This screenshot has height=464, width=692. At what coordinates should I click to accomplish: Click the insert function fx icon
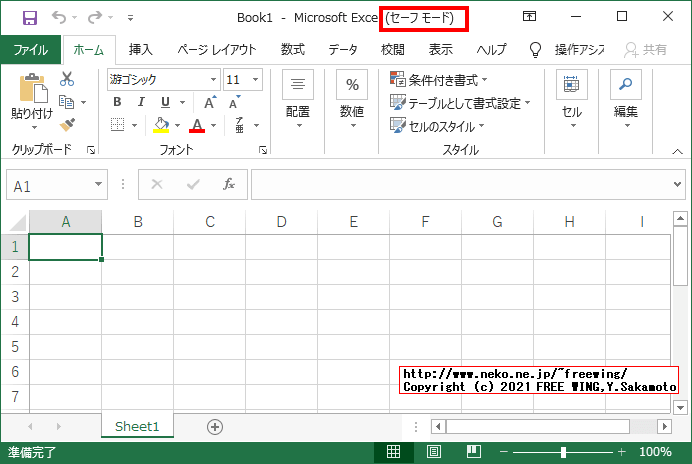coord(229,184)
